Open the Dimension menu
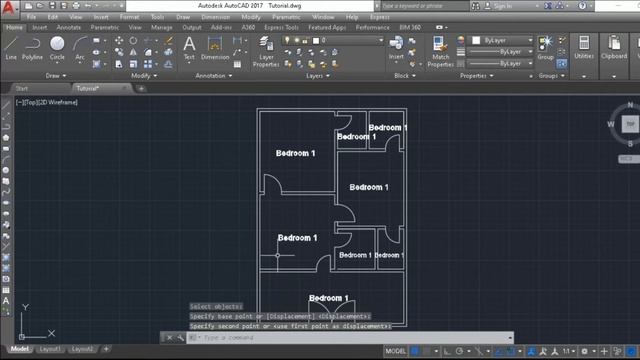Screen dimensions: 640x360 coord(216,17)
